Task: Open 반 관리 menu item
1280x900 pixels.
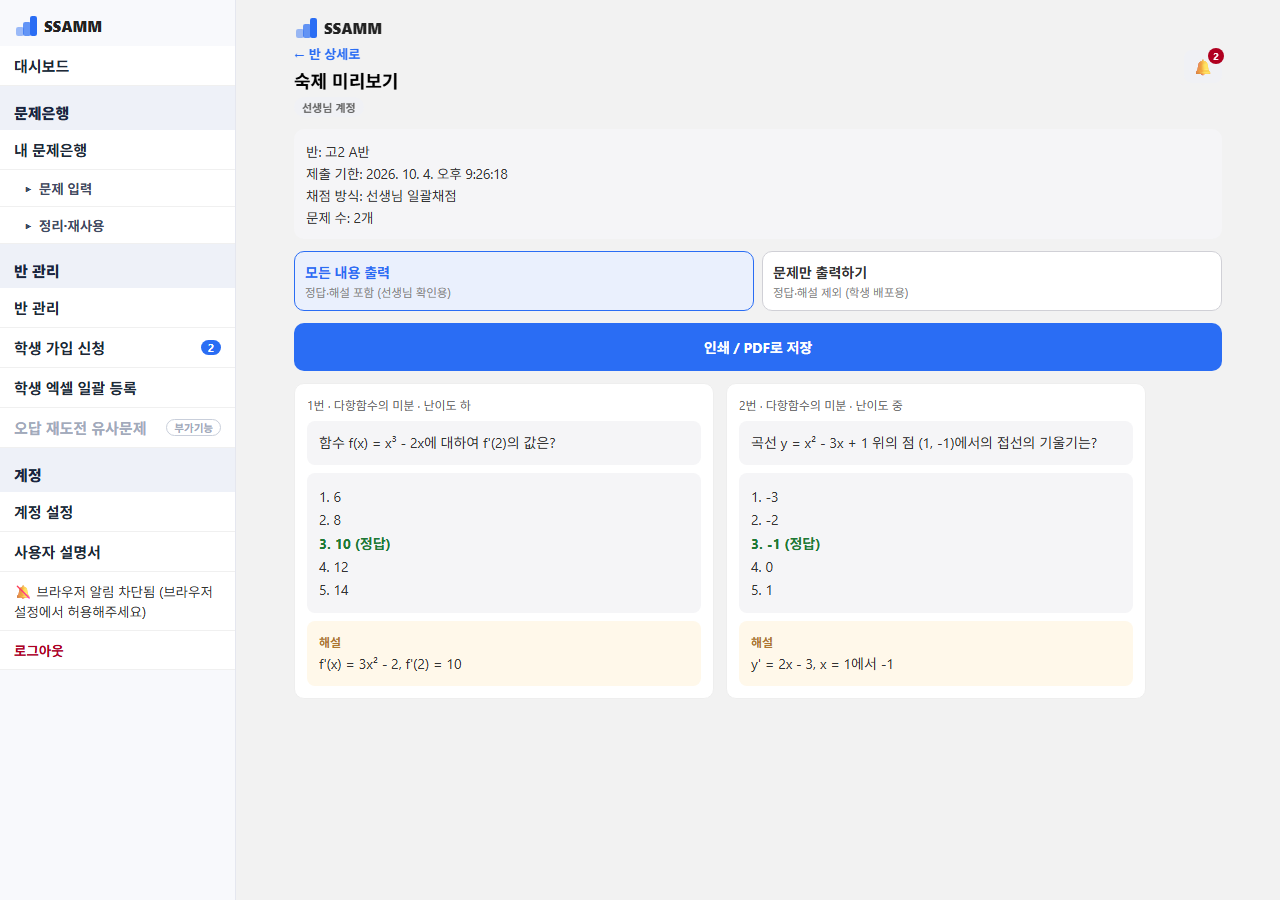Action: click(x=117, y=308)
